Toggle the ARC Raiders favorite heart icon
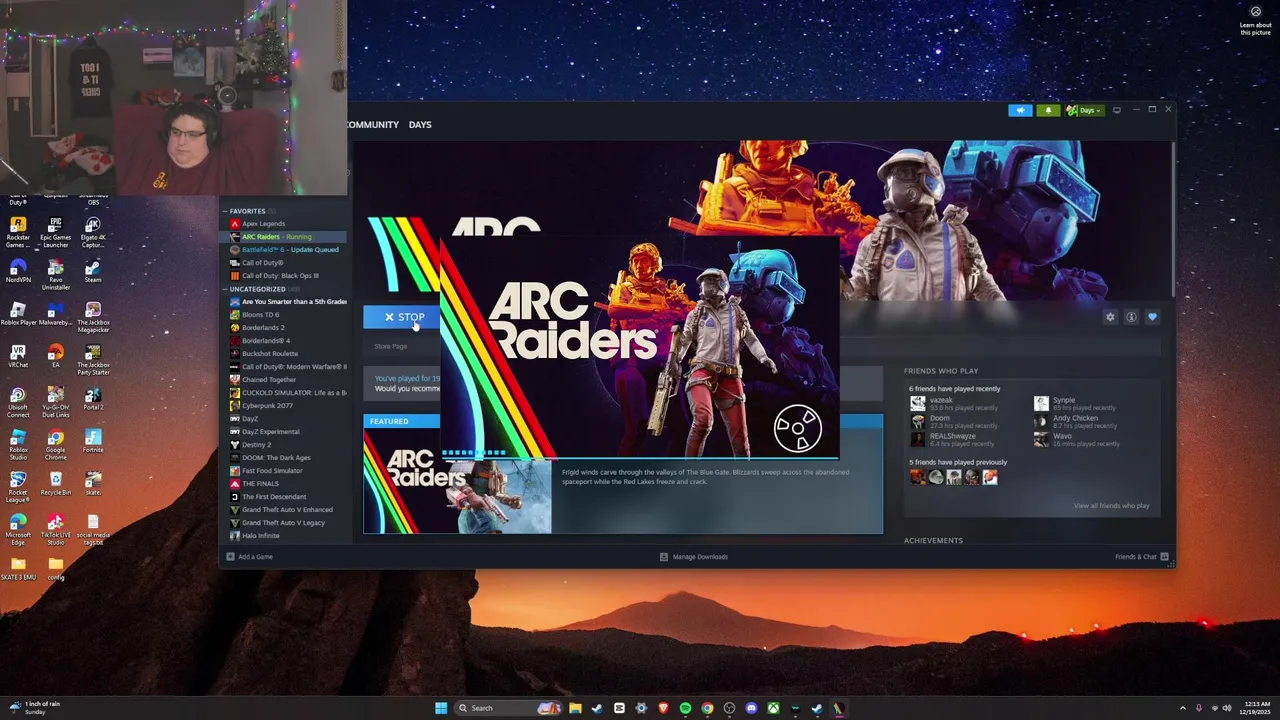This screenshot has width=1280, height=720. click(x=1152, y=317)
